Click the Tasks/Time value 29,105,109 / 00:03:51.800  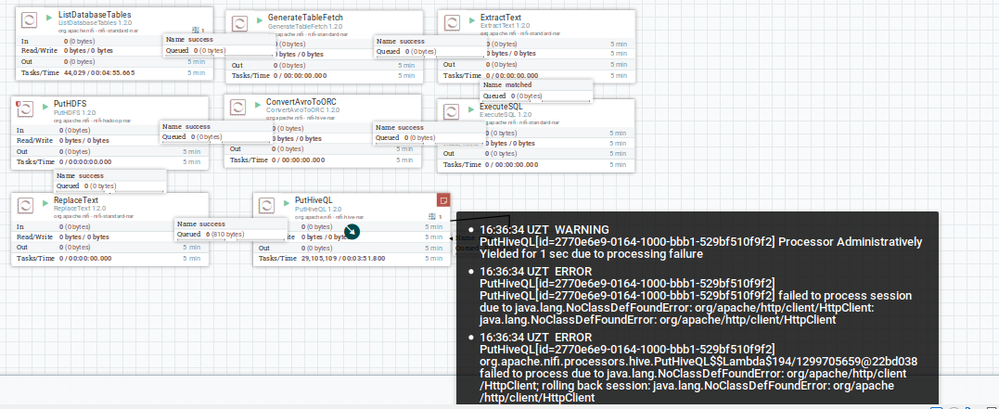(343, 258)
